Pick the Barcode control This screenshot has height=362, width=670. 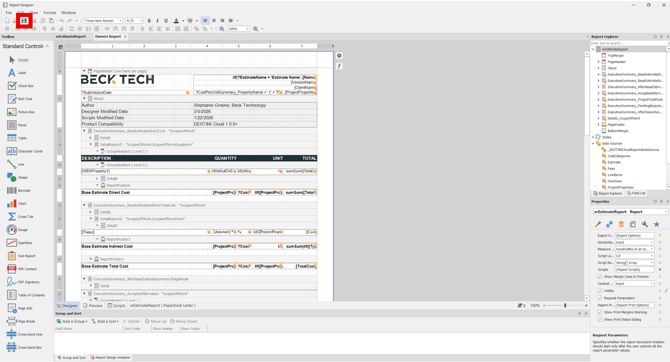19,191
